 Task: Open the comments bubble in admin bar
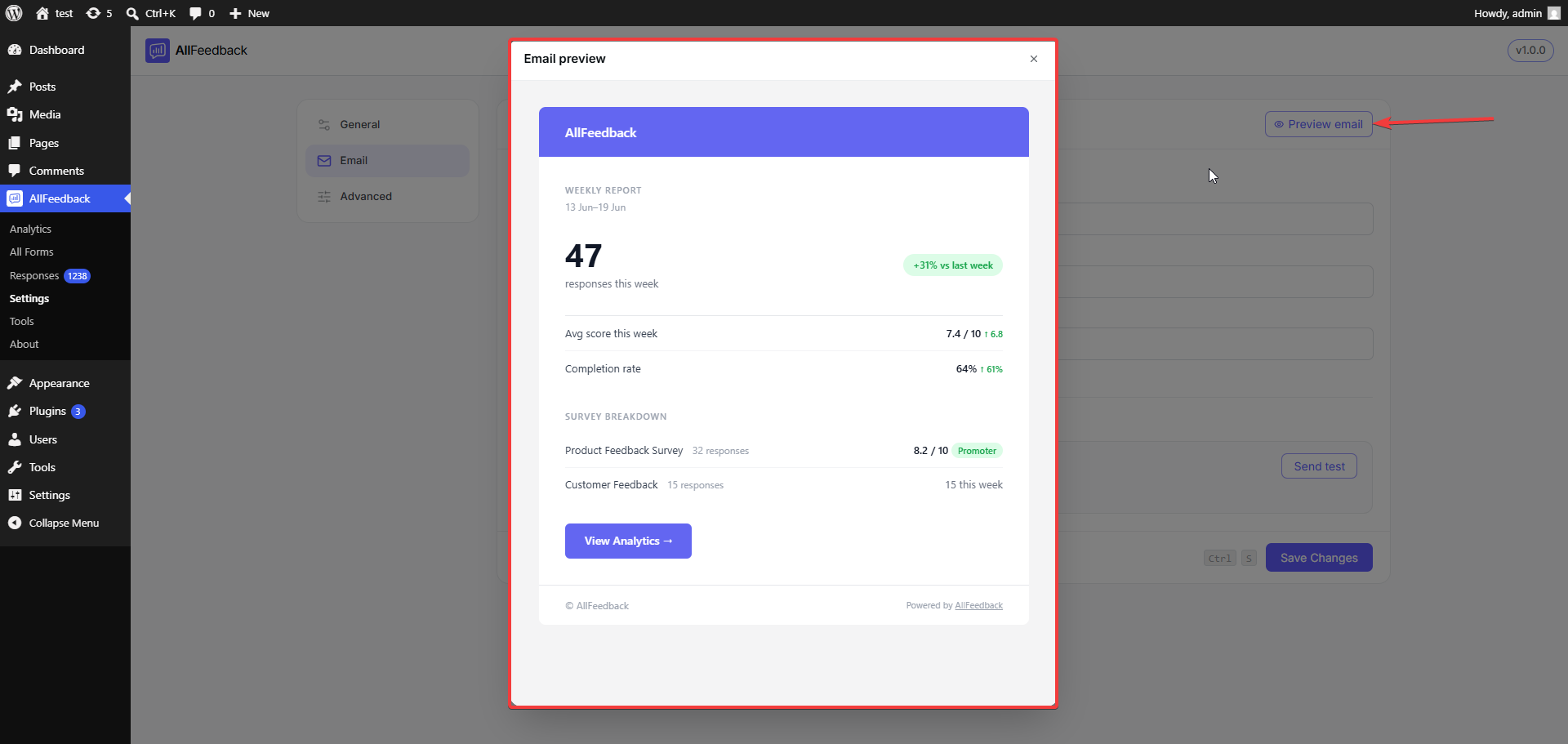195,13
